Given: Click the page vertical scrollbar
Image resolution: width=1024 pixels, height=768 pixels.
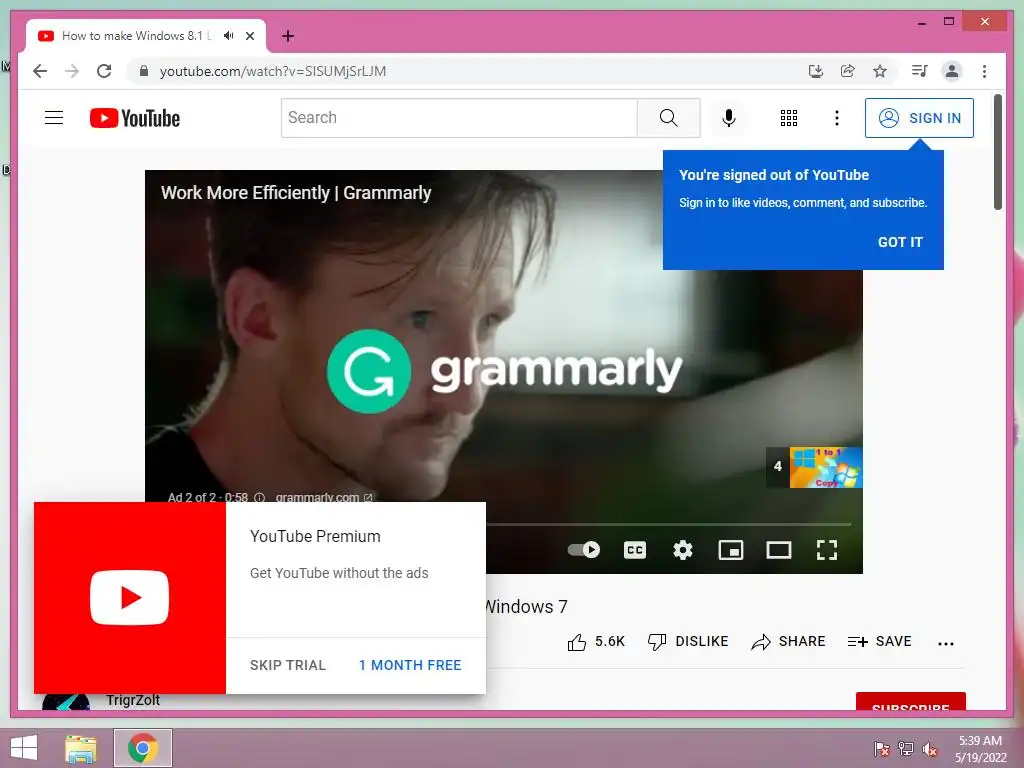Looking at the screenshot, I should pos(998,152).
